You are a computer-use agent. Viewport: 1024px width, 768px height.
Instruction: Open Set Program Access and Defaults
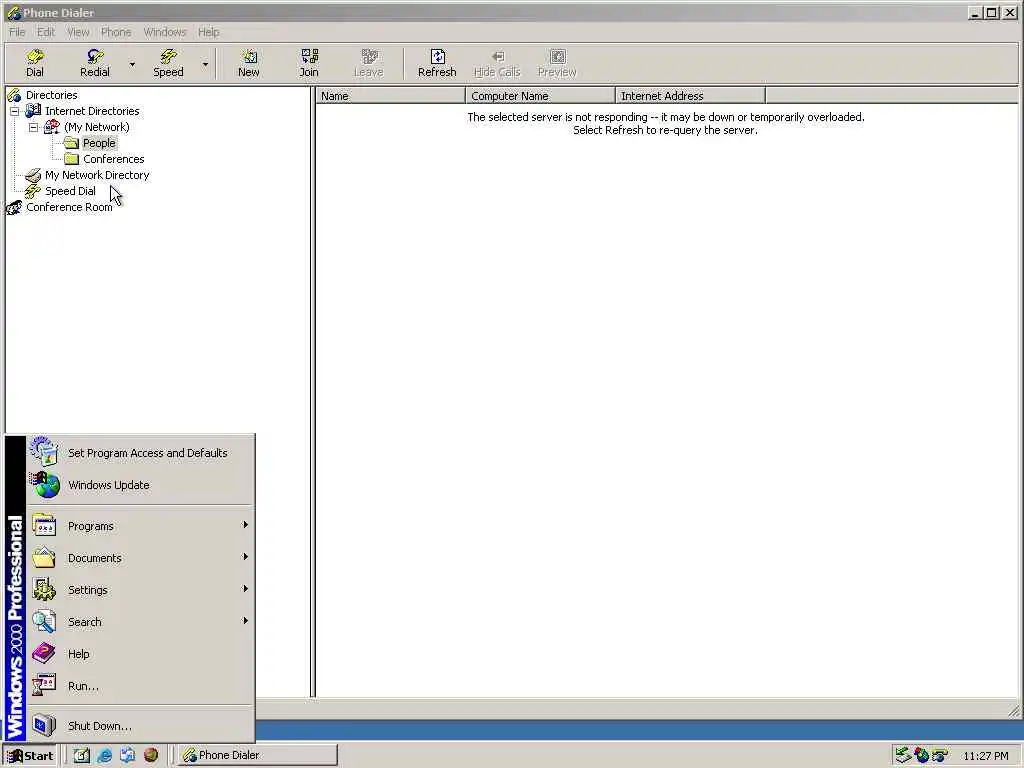[x=140, y=453]
